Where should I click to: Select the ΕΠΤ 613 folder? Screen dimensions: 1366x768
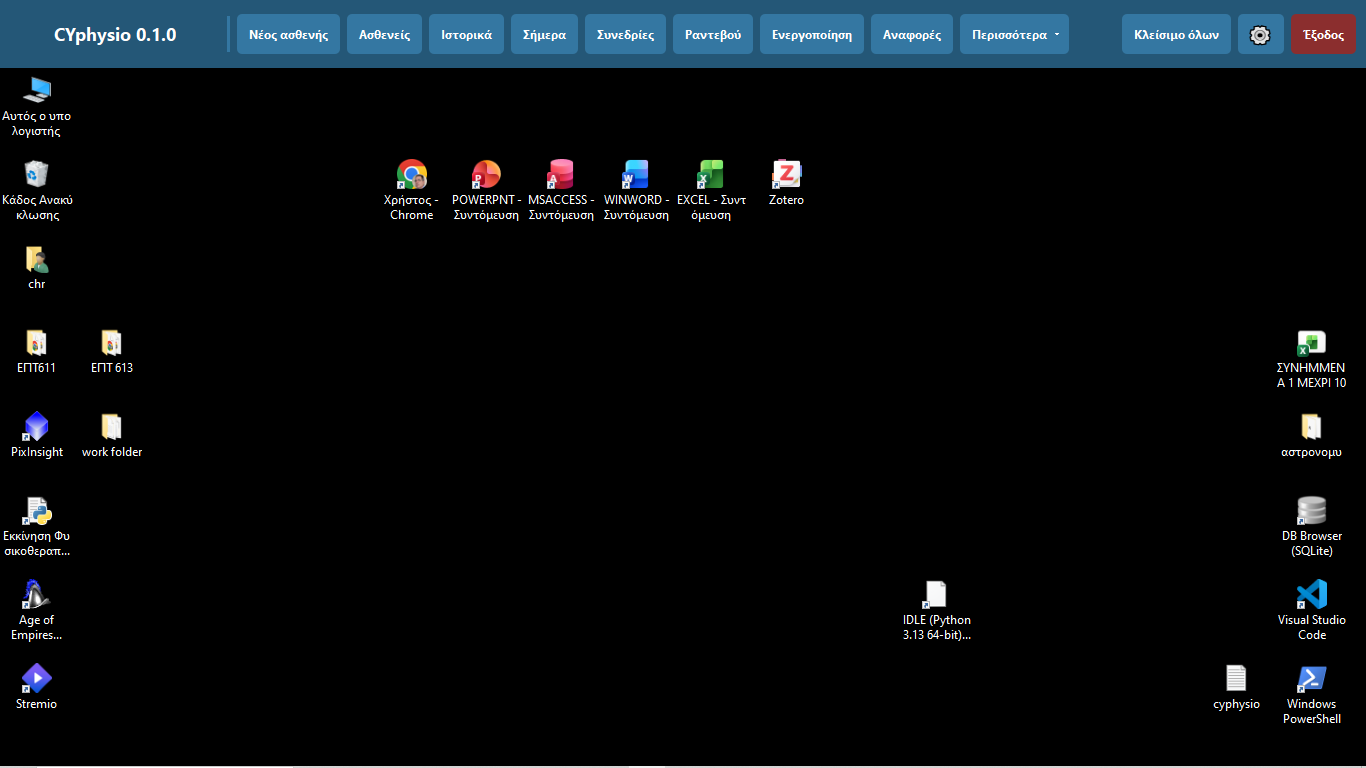[112, 343]
